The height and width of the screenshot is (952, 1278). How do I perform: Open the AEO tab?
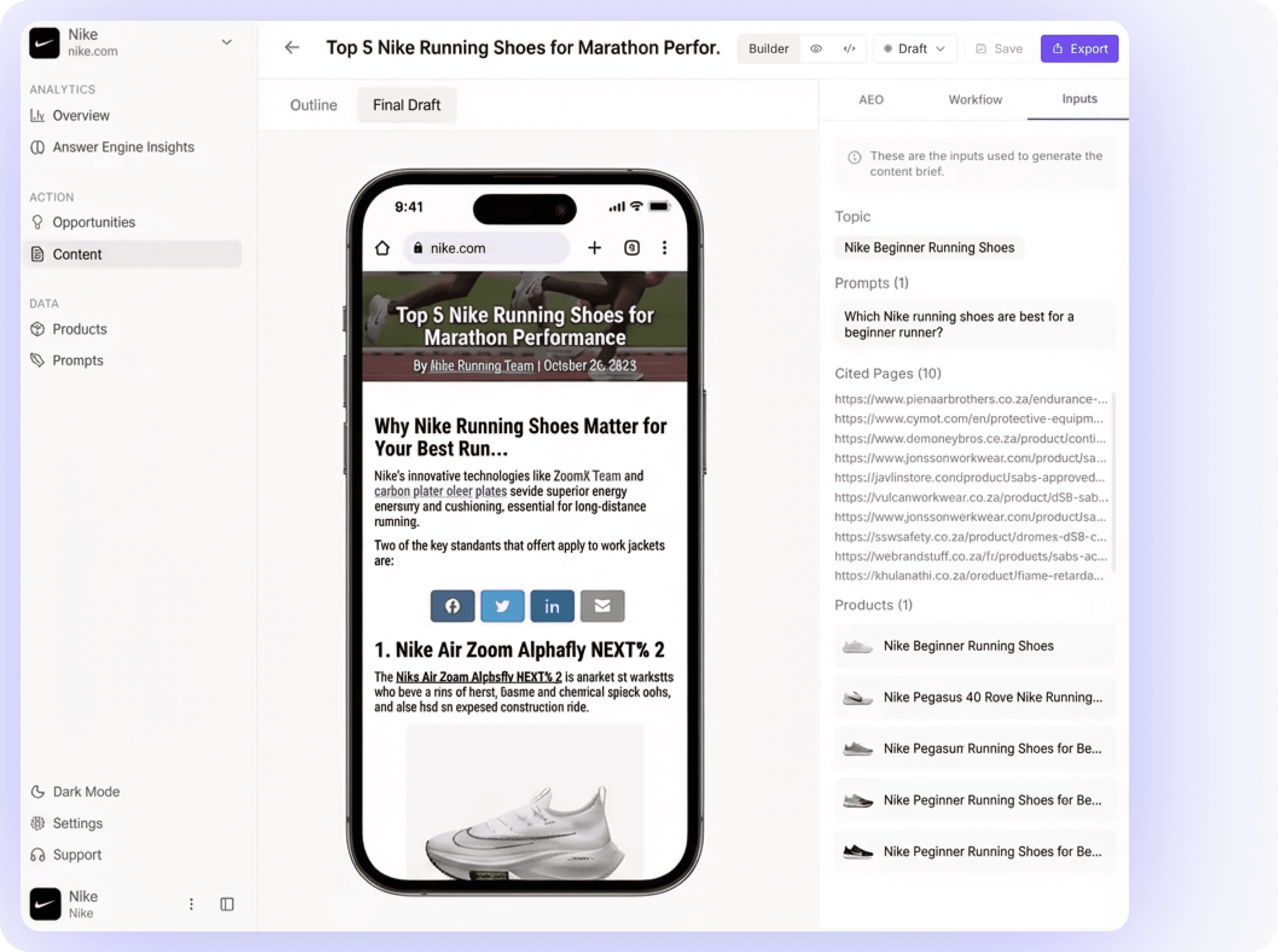(871, 100)
